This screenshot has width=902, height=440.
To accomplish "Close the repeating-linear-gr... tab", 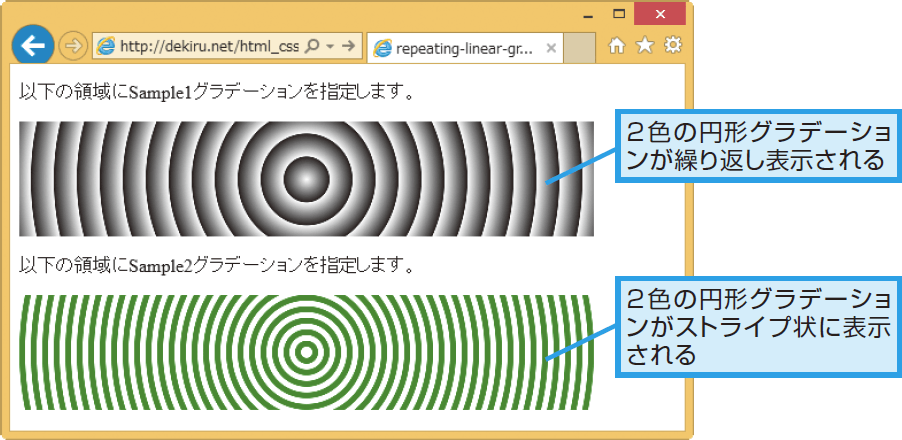I will (551, 47).
